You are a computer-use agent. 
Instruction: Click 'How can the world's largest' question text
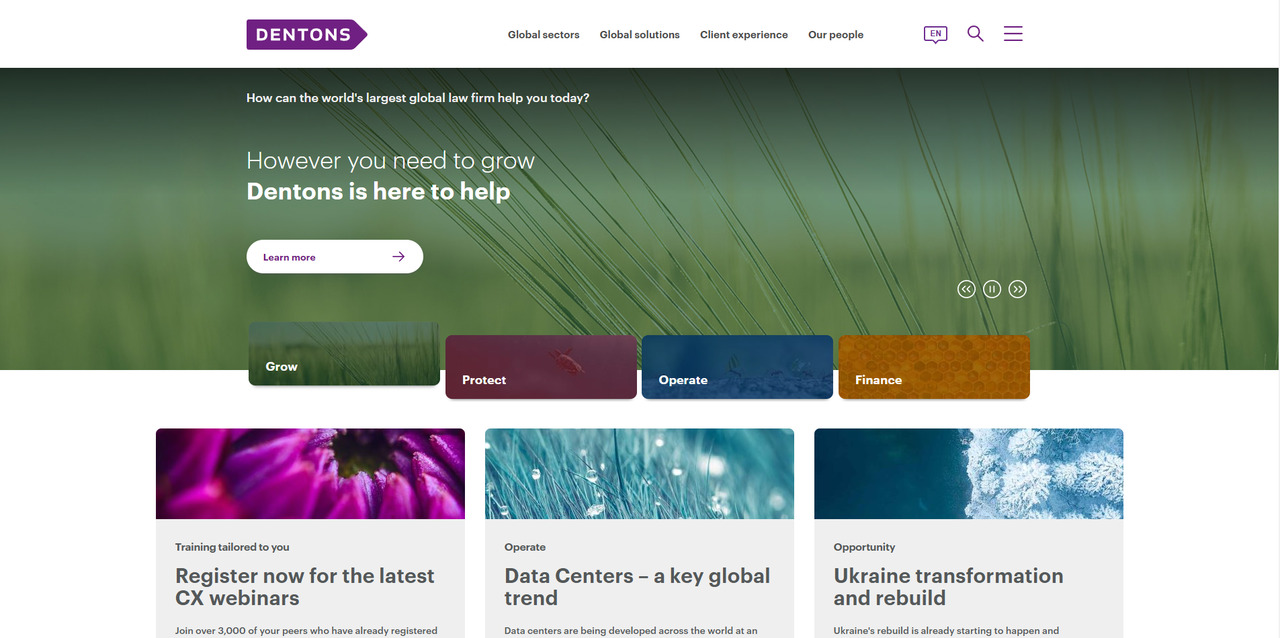click(x=417, y=98)
